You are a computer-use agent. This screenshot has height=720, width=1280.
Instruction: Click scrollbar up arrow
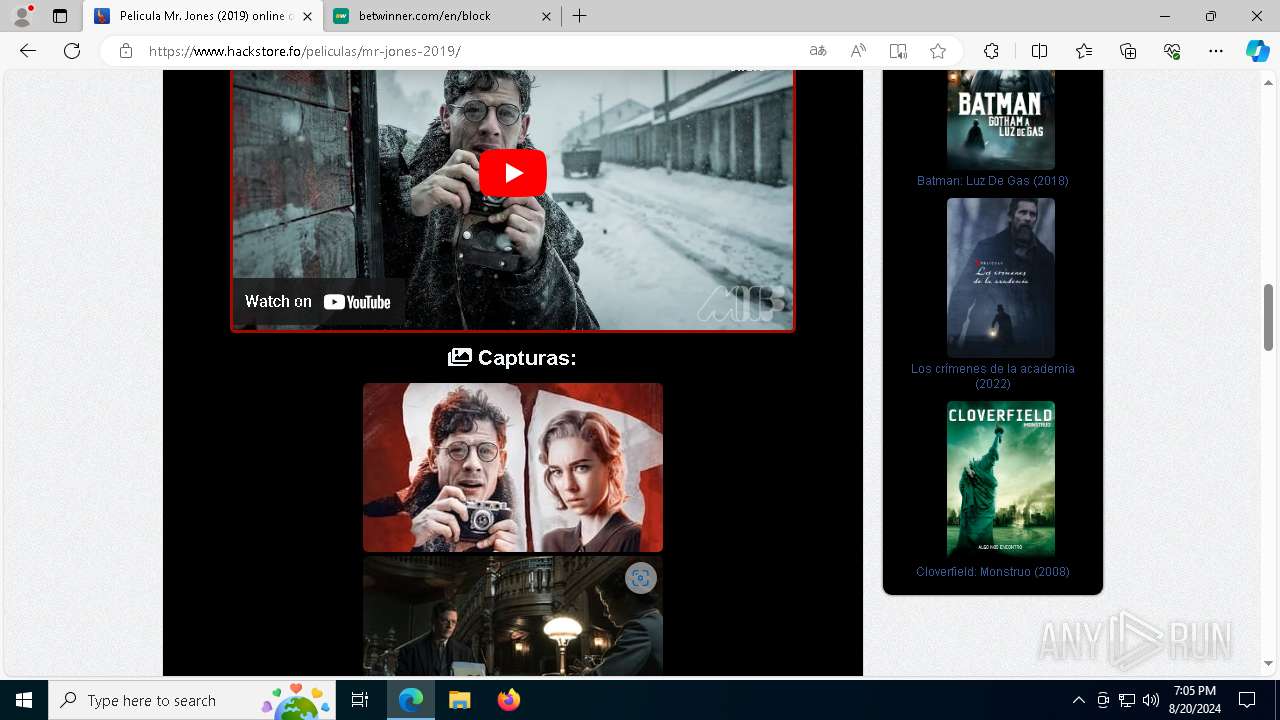1268,82
